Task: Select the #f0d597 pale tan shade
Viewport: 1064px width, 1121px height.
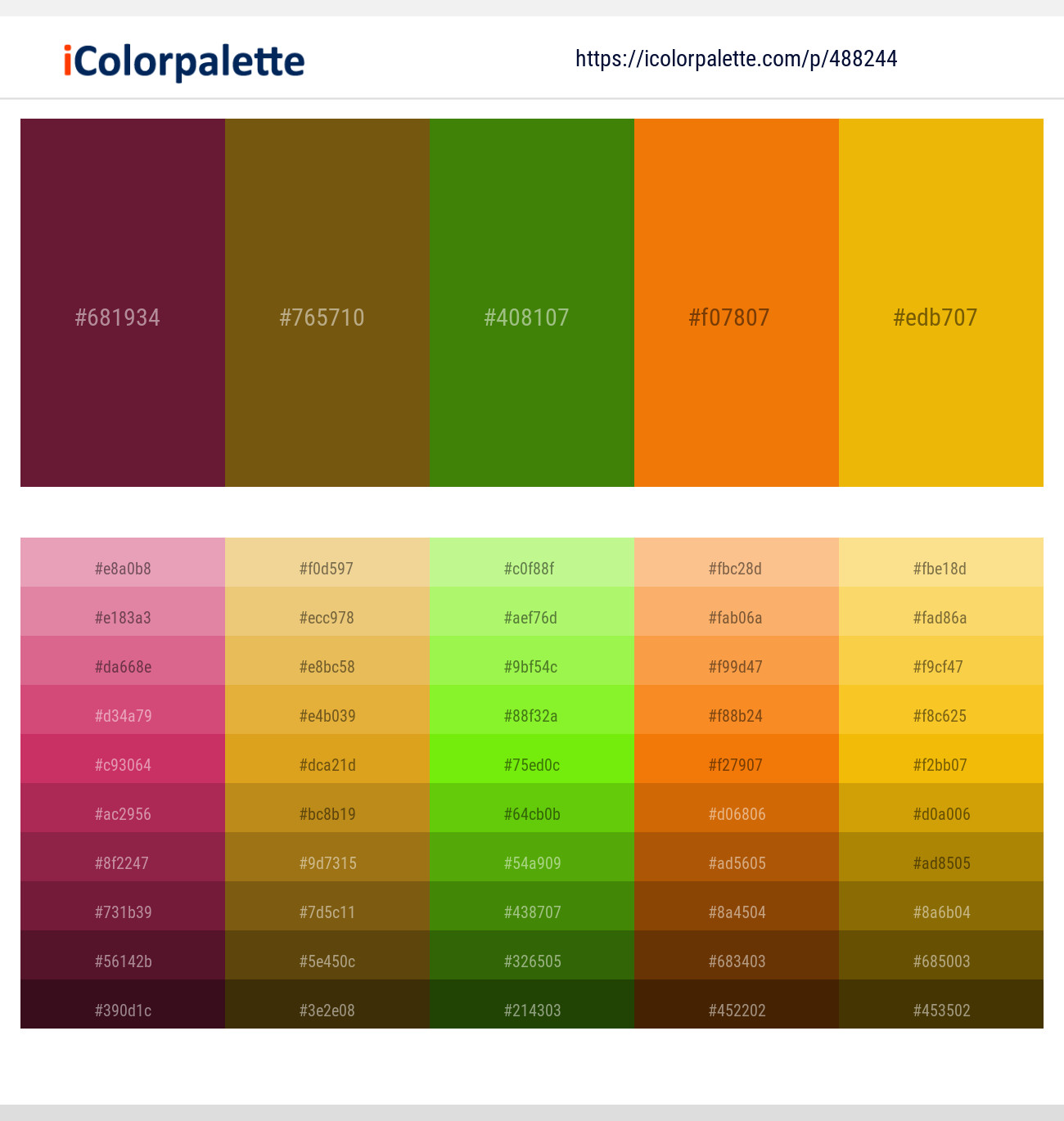Action: click(327, 569)
